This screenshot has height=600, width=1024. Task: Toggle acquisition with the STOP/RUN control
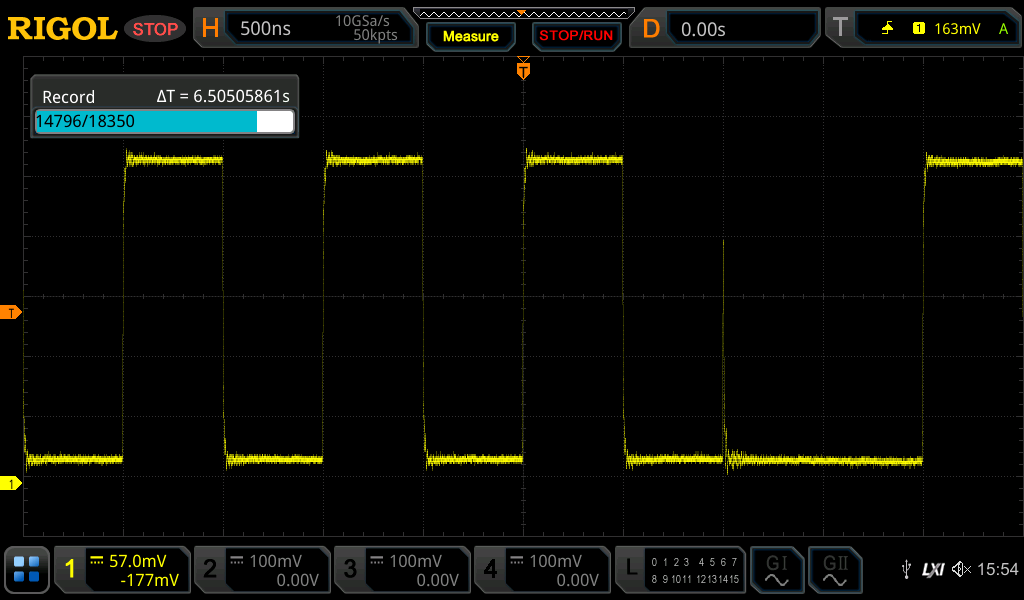576,35
